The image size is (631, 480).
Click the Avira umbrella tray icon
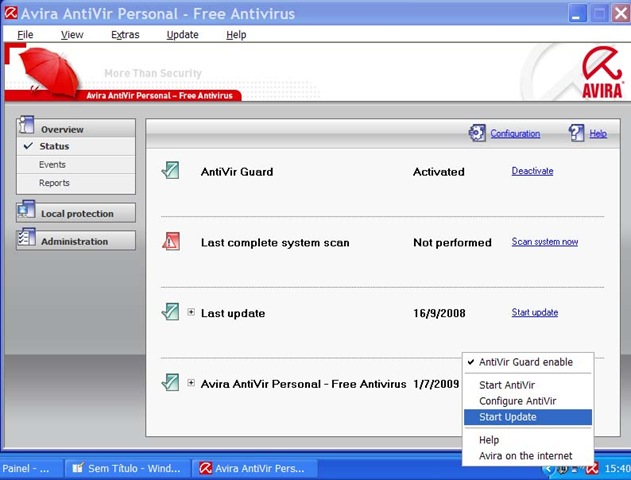pos(592,469)
